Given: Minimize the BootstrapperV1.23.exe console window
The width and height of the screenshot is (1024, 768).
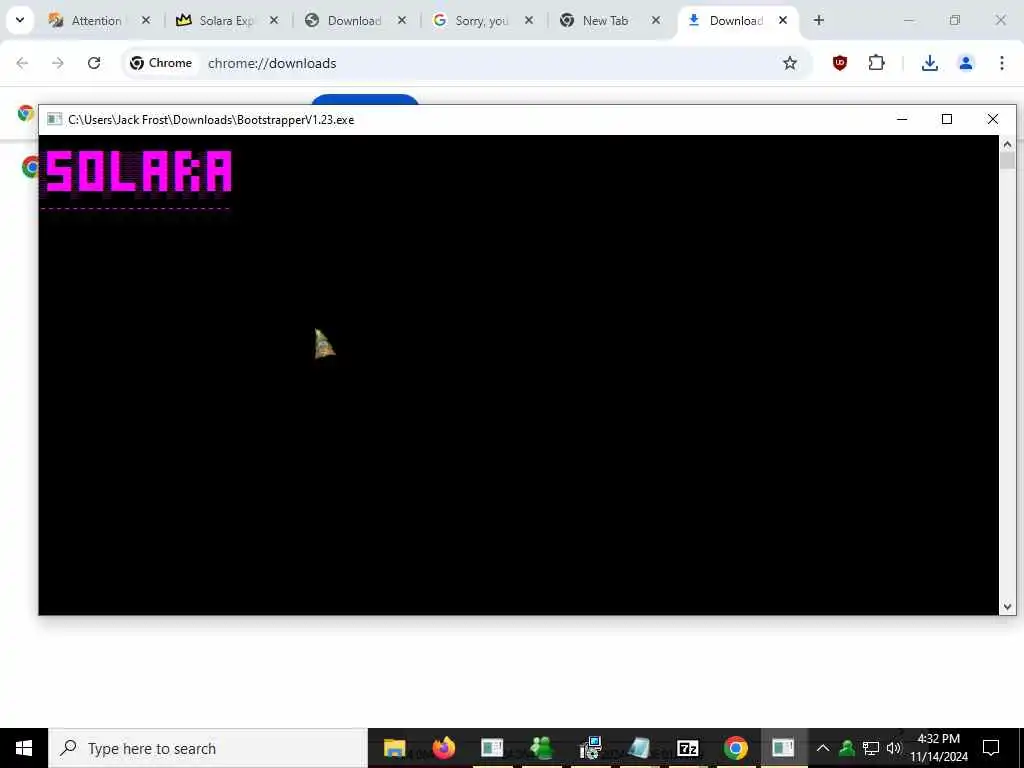Looking at the screenshot, I should pyautogui.click(x=902, y=119).
